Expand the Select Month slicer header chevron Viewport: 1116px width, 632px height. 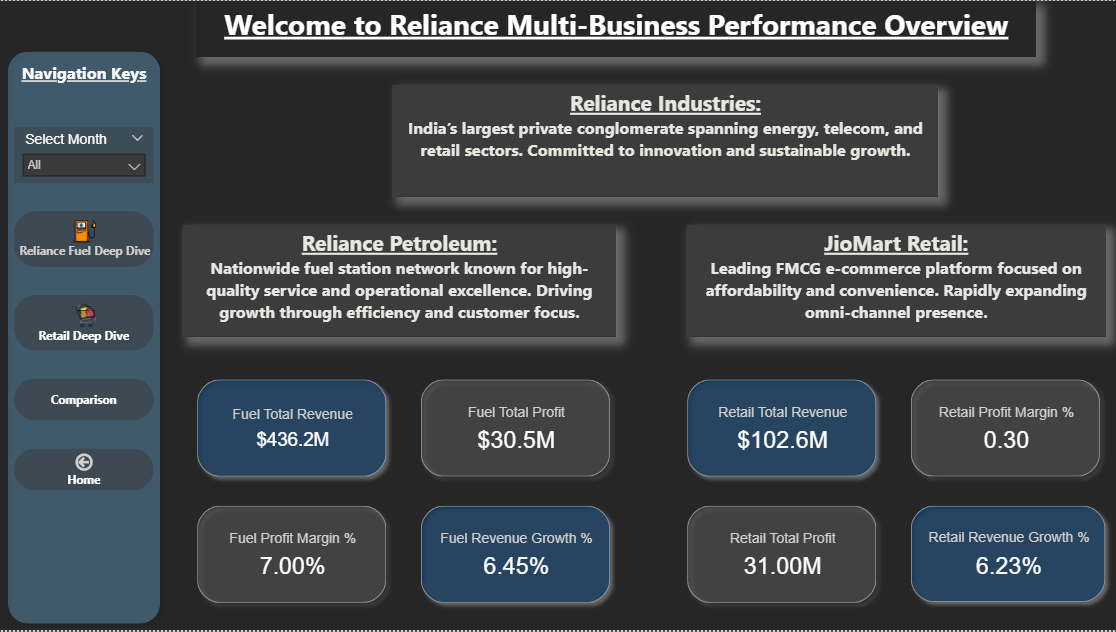point(137,139)
